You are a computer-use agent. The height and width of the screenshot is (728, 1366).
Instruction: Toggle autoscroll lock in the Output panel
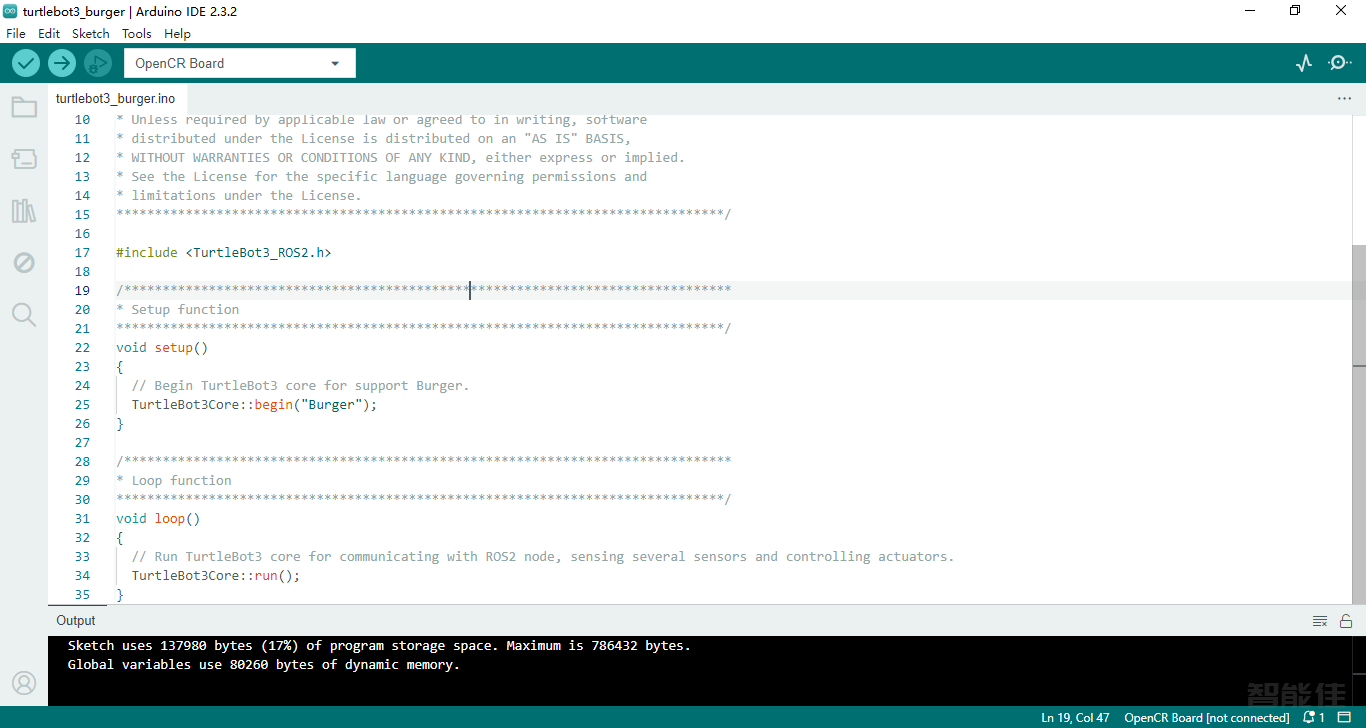[1346, 620]
